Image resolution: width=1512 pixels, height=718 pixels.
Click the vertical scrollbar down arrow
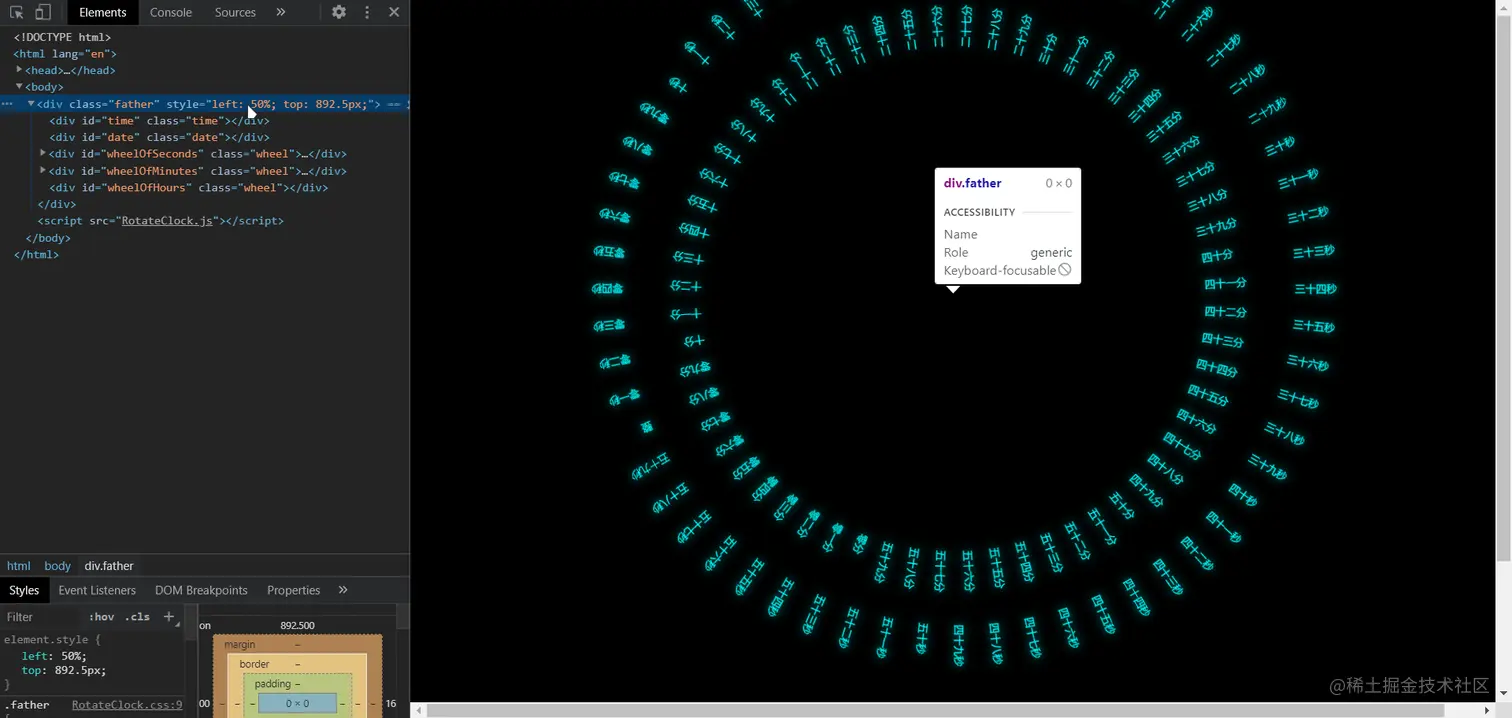click(x=1504, y=693)
